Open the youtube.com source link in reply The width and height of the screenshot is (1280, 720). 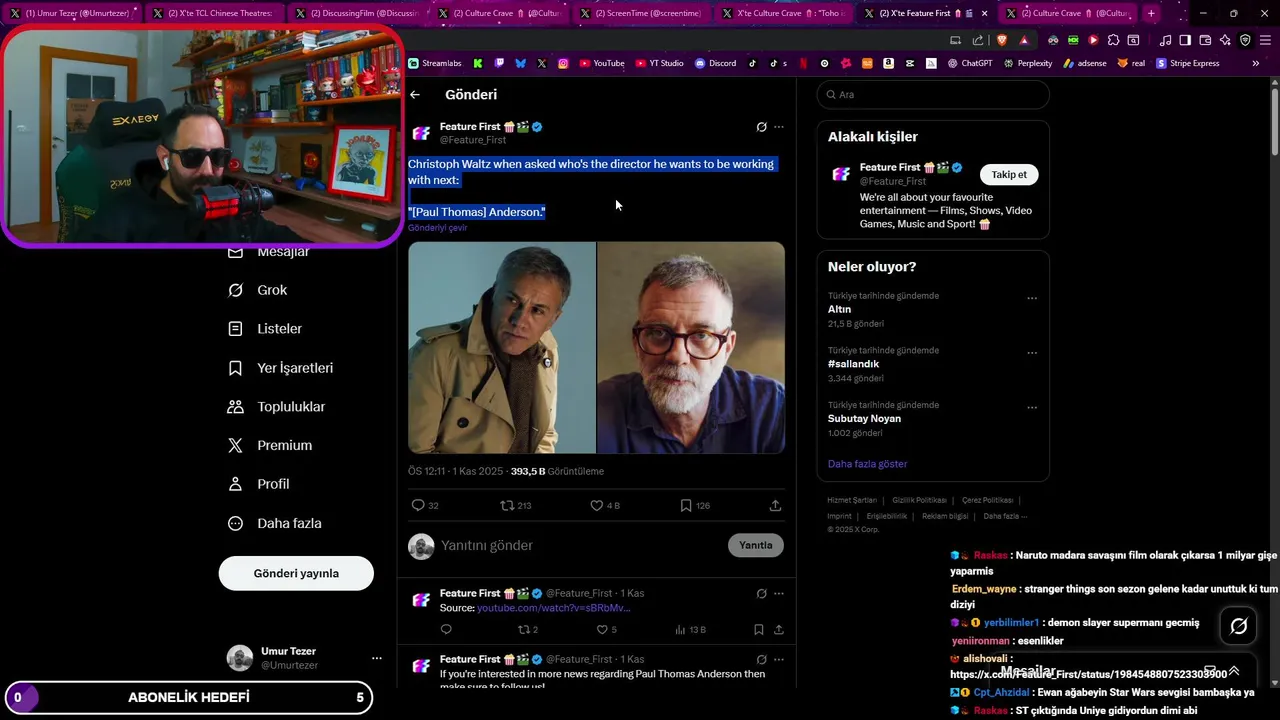(x=554, y=608)
